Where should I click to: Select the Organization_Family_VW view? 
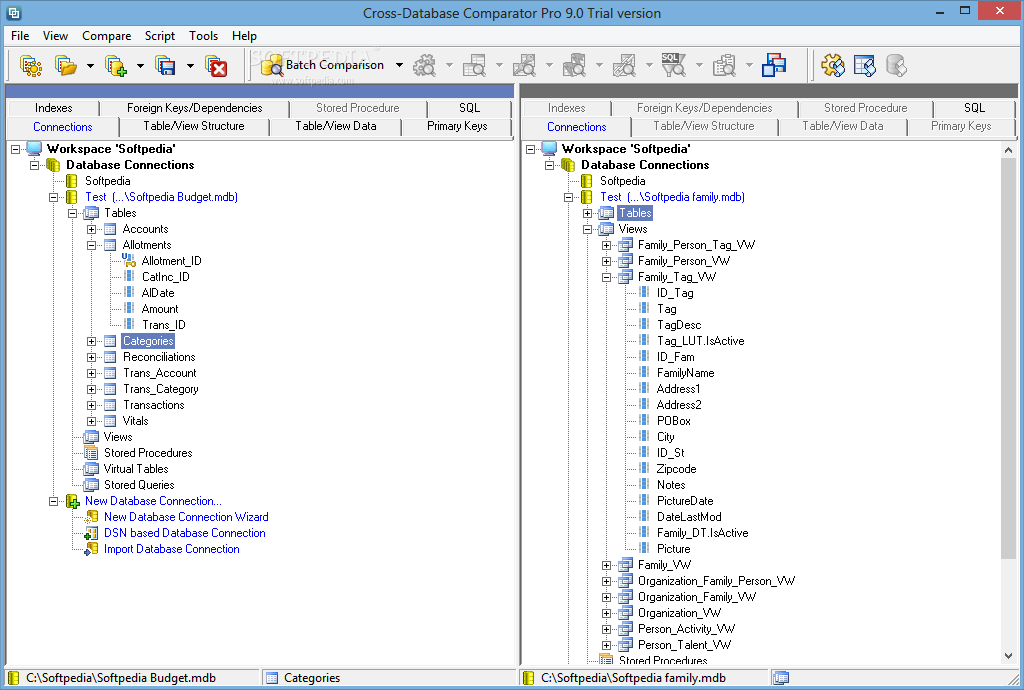click(x=697, y=597)
